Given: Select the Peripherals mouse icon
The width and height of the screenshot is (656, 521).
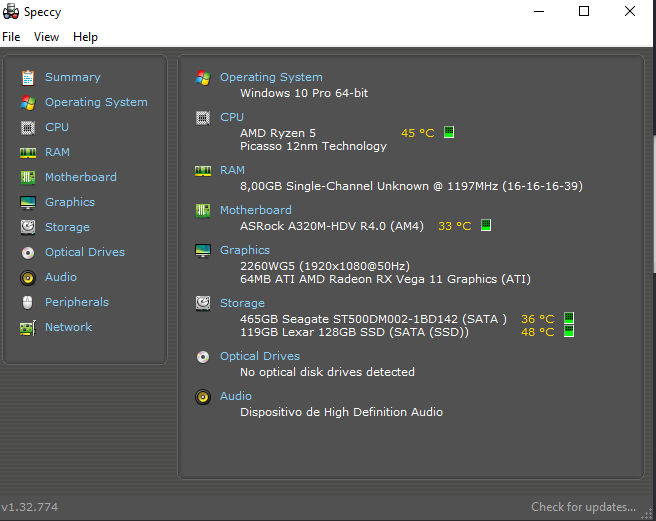Looking at the screenshot, I should pyautogui.click(x=28, y=302).
